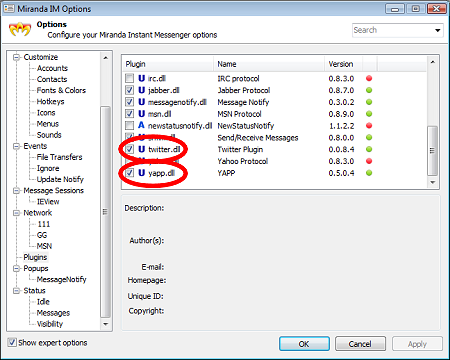Click plugin list scroll up arrow
The height and width of the screenshot is (360, 450).
[432, 62]
